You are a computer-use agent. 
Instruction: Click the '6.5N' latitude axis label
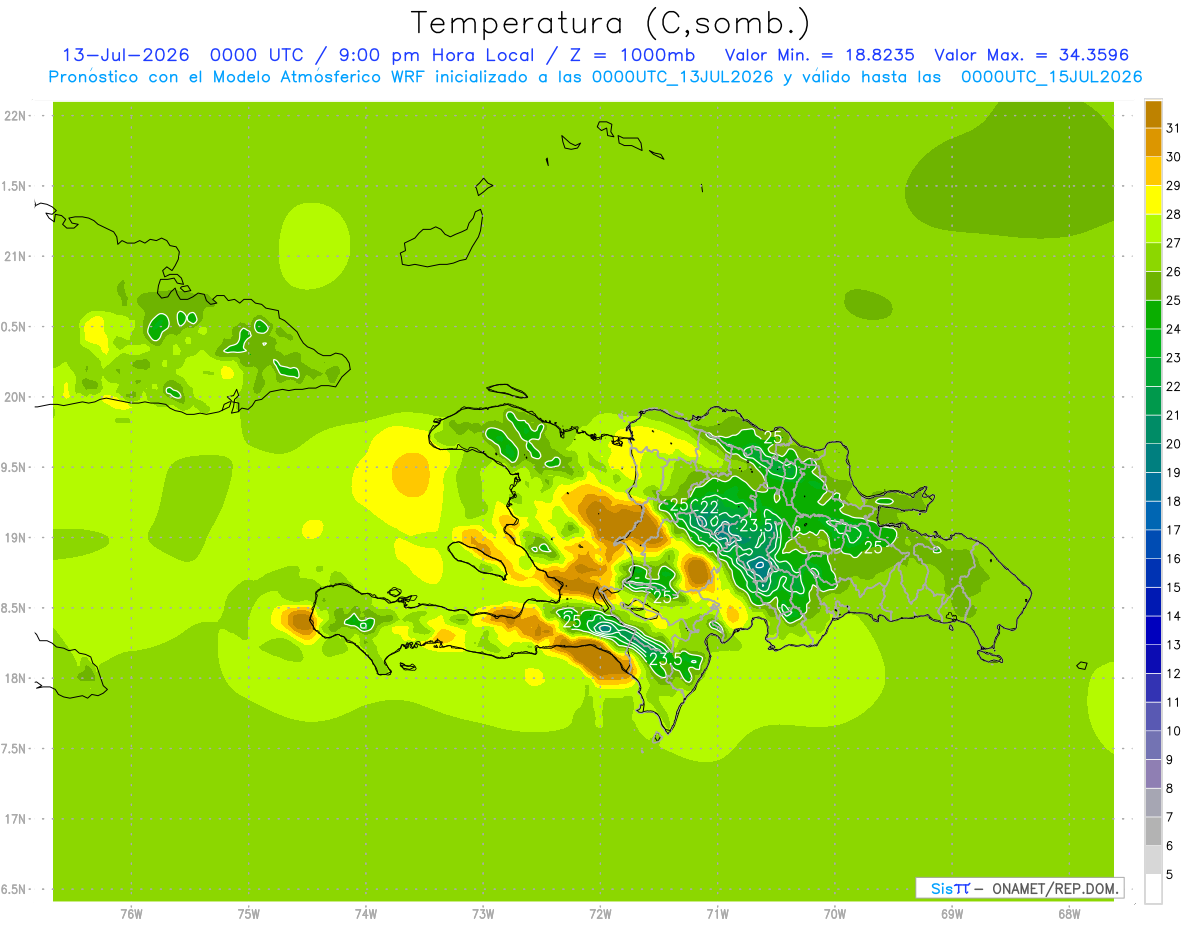pyautogui.click(x=15, y=890)
